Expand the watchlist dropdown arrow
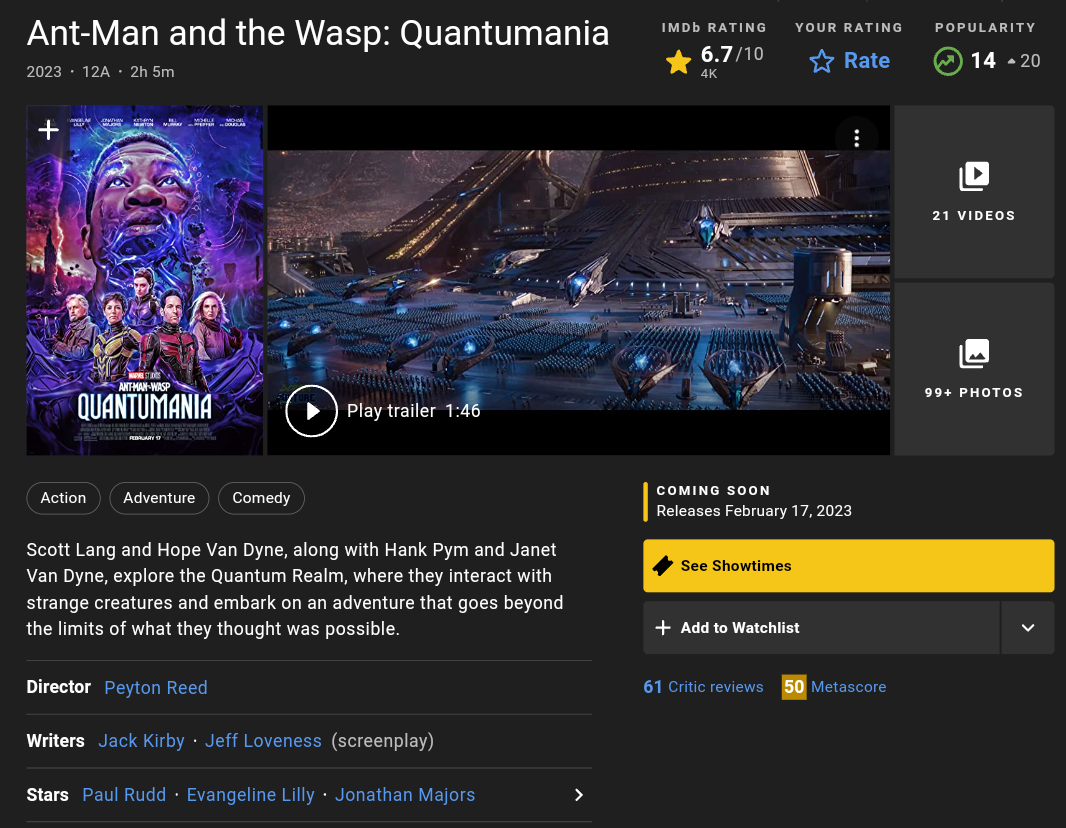 [1027, 628]
